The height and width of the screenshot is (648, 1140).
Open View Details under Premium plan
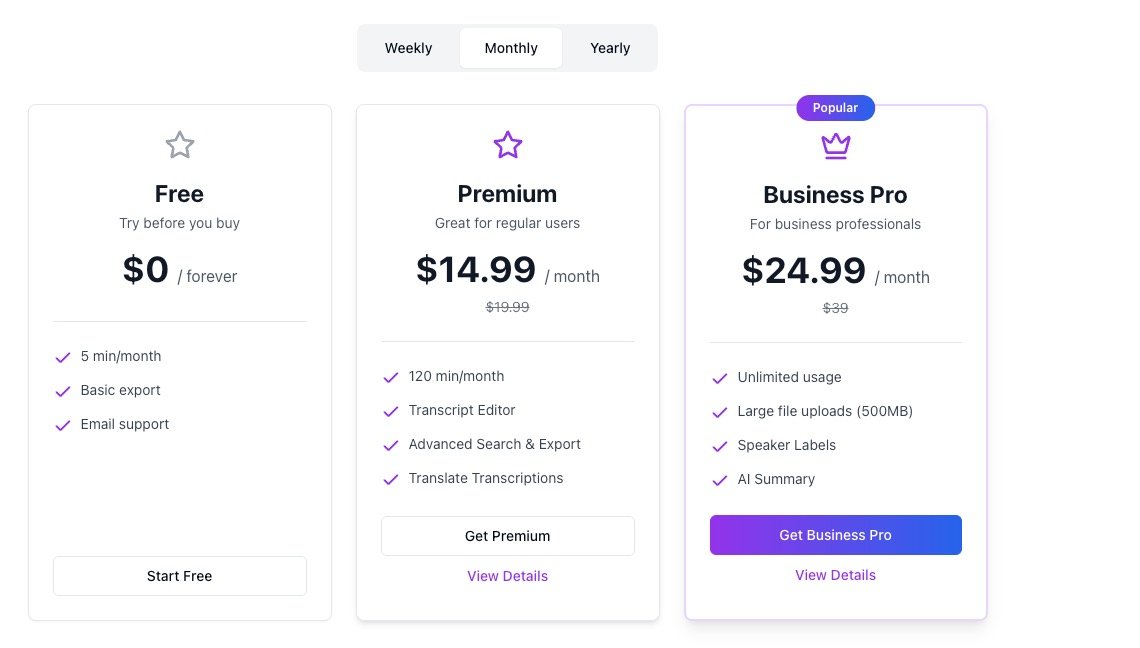[x=508, y=576]
